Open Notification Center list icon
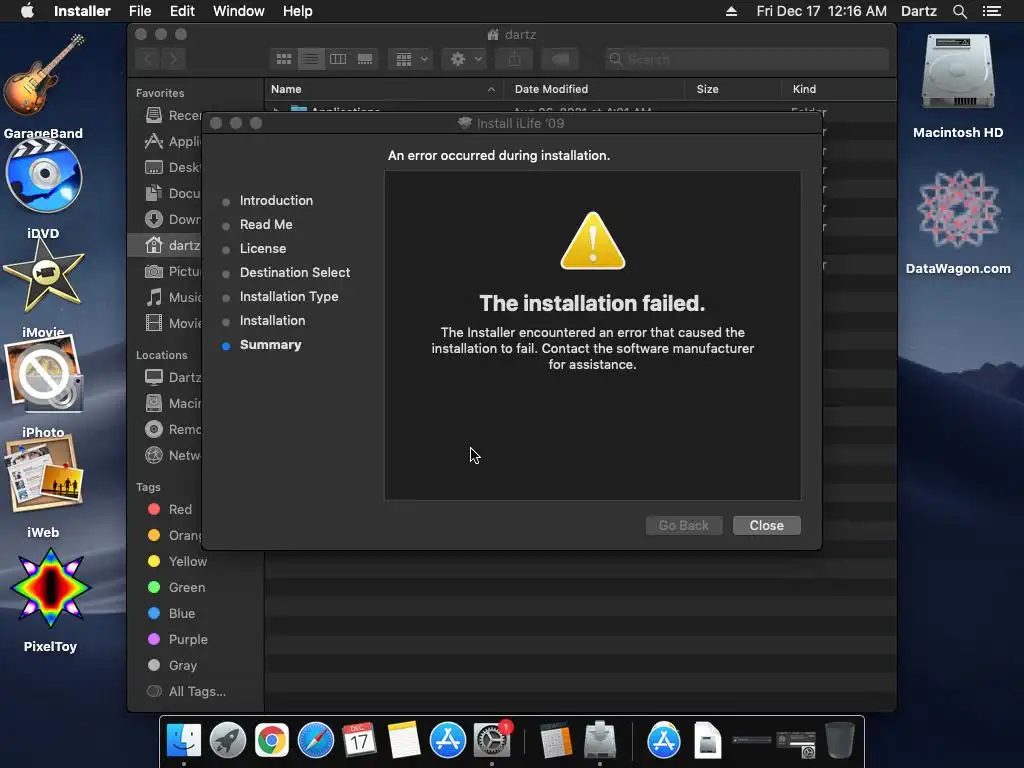Screen dimensions: 1024x768 pyautogui.click(x=992, y=11)
